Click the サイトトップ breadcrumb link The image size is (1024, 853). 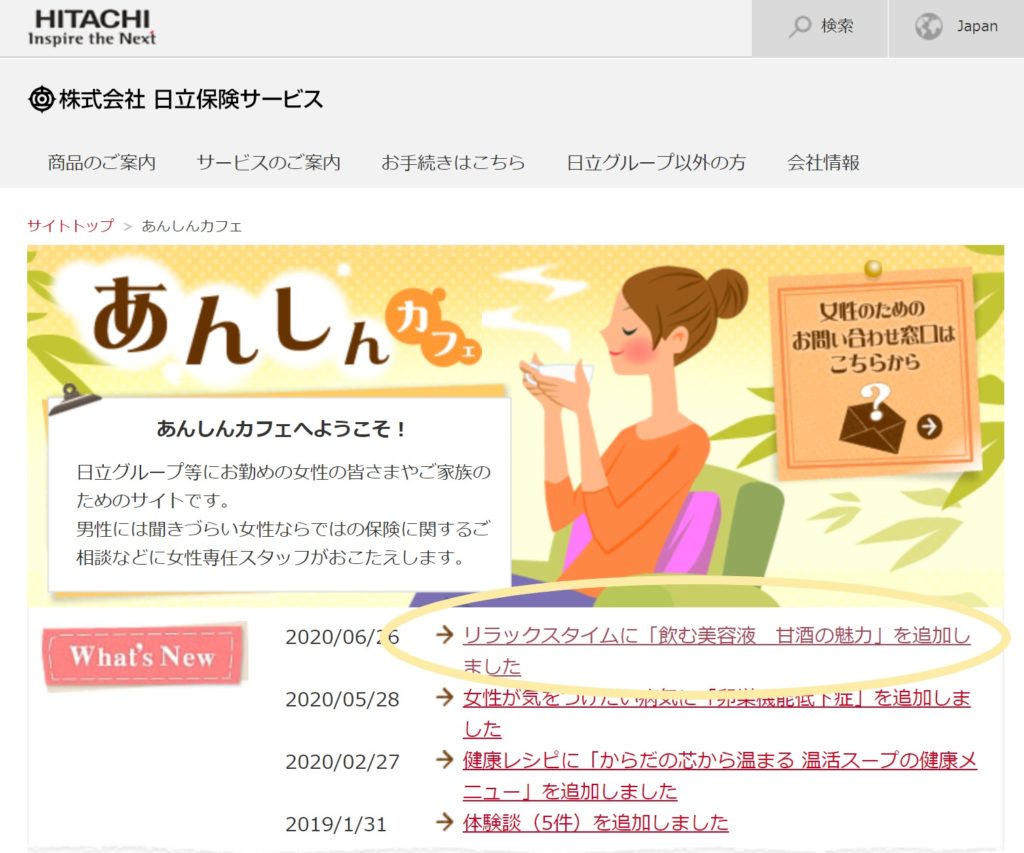[70, 226]
